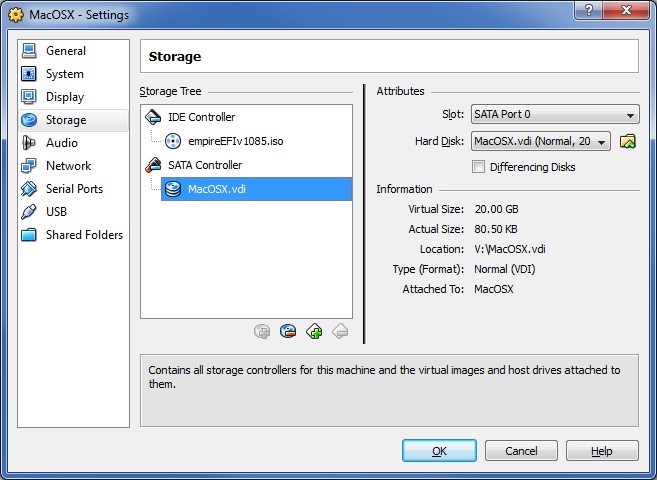657x480 pixels.
Task: Toggle the Differencing Disks checkbox
Action: [478, 167]
